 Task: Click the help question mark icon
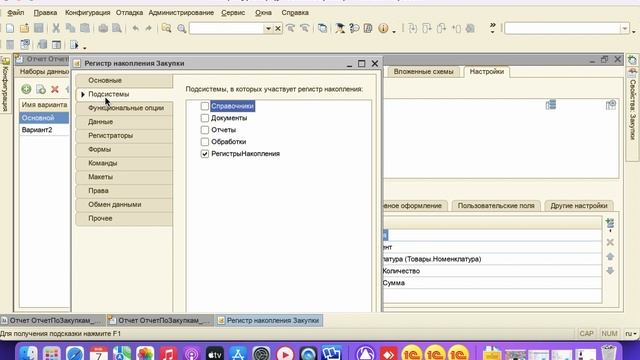(354, 28)
